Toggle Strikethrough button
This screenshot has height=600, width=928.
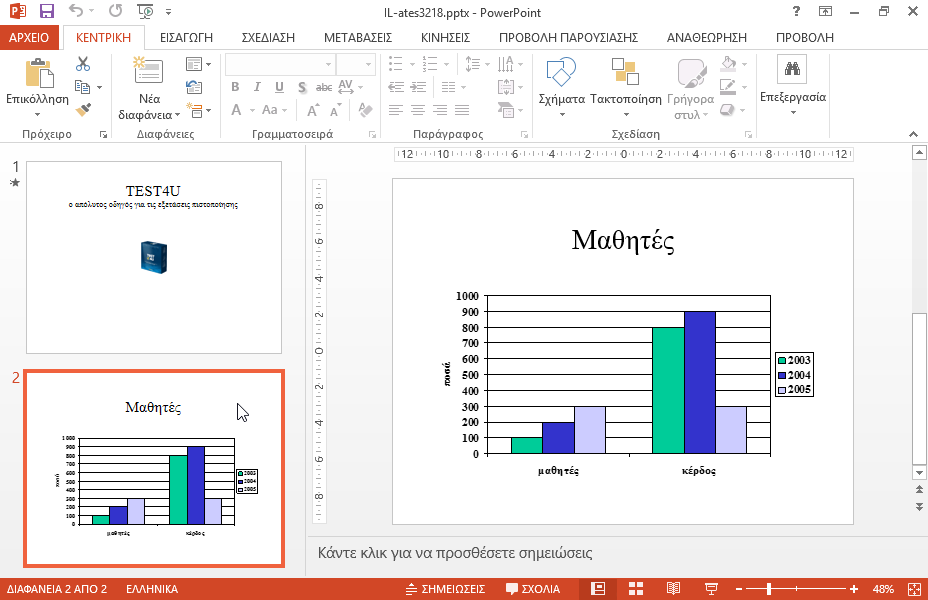tap(324, 88)
